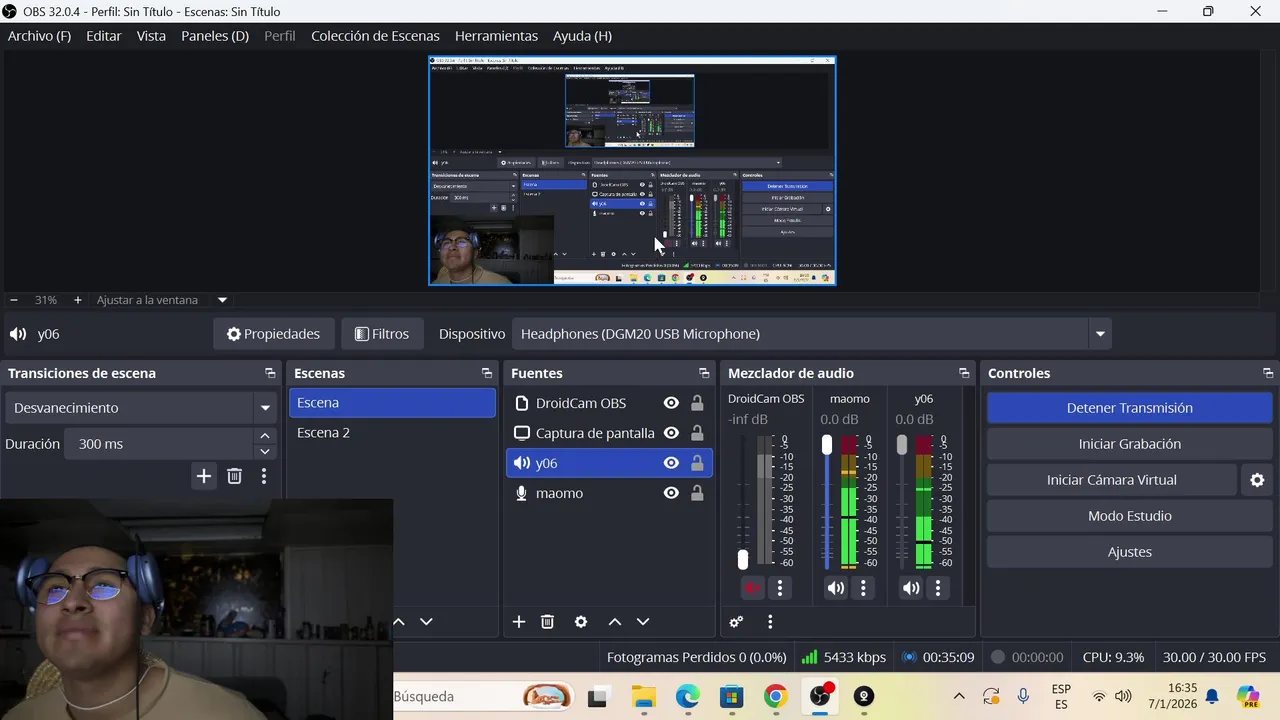Open the Desvanecimiento transition dropdown
1280x720 pixels.
tap(141, 408)
